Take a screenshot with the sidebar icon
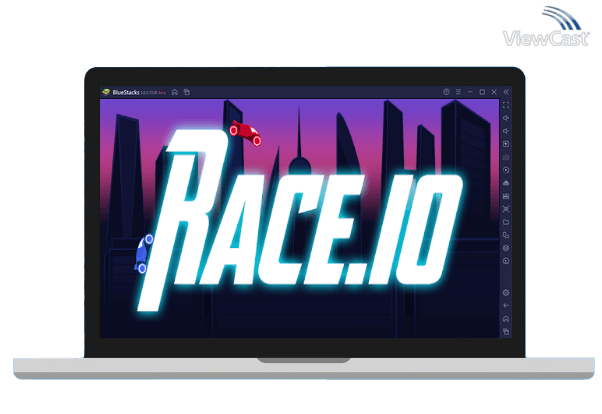 (506, 209)
